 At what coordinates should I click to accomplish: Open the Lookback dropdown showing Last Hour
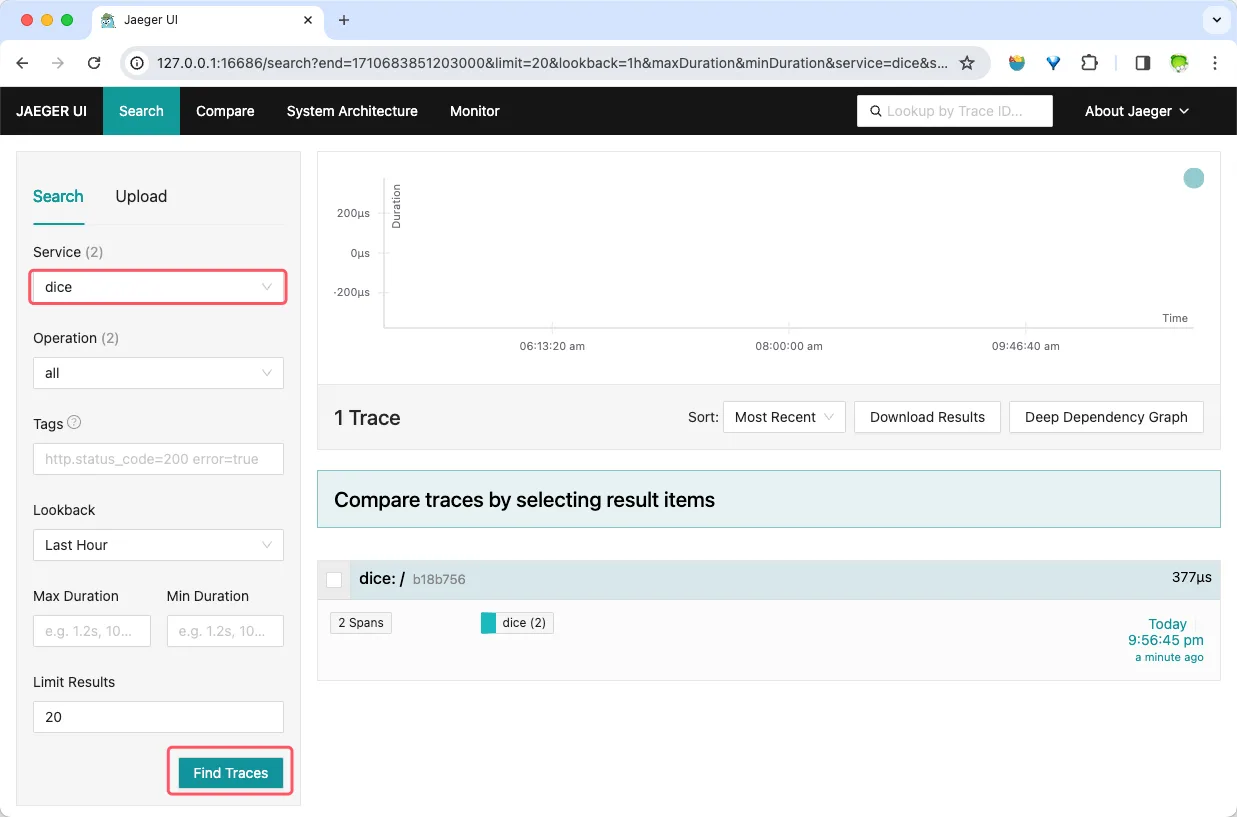(158, 545)
